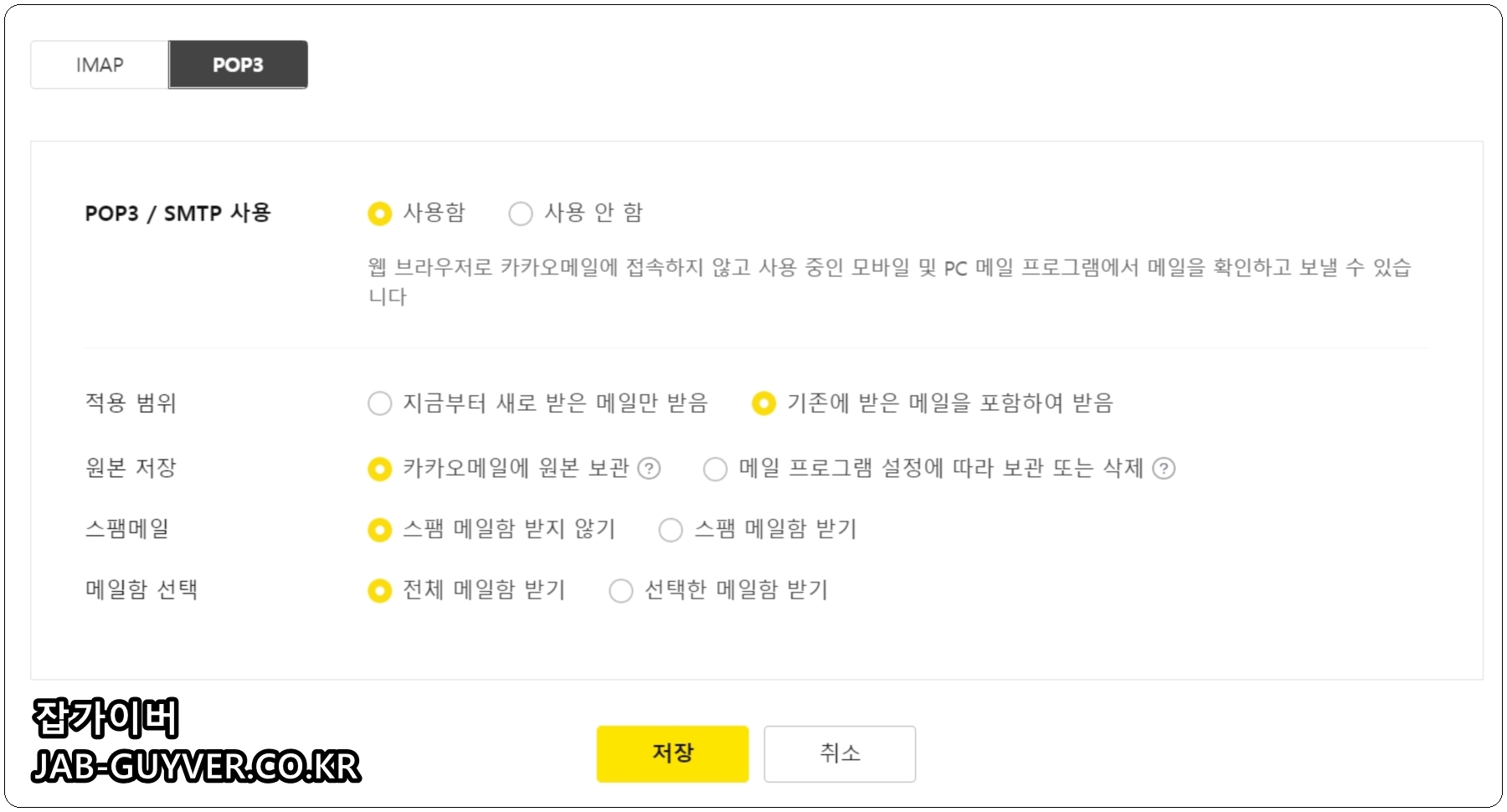Select the POP3 tab
Screen dimensions: 1507x812
(239, 64)
